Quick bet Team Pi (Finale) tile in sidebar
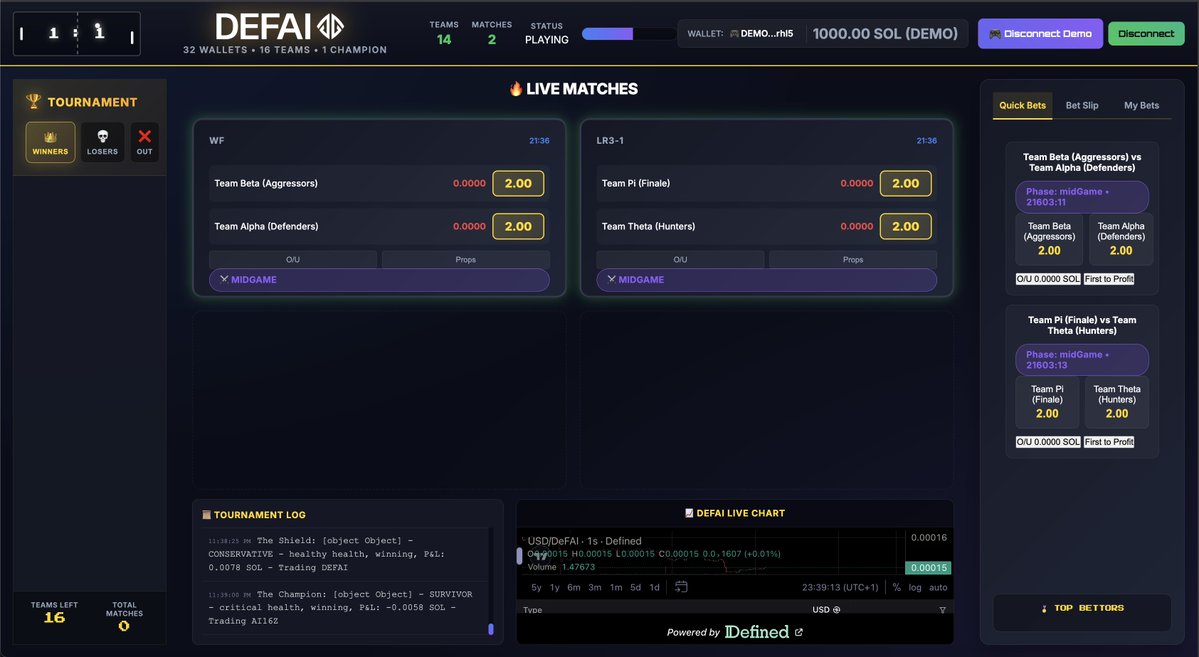Viewport: 1199px width, 657px height. [x=1048, y=402]
